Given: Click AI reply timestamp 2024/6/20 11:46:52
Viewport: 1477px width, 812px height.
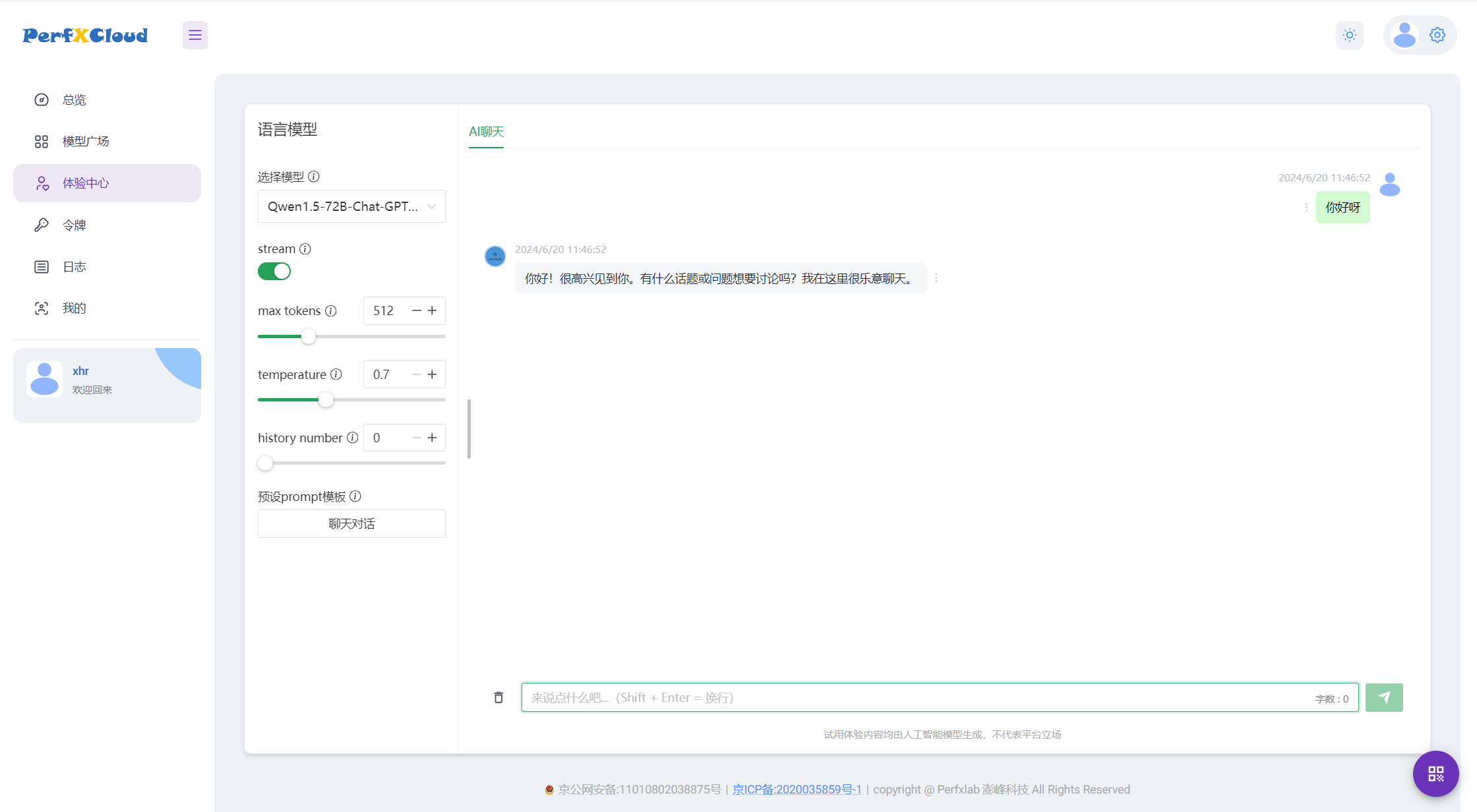Looking at the screenshot, I should click(560, 249).
